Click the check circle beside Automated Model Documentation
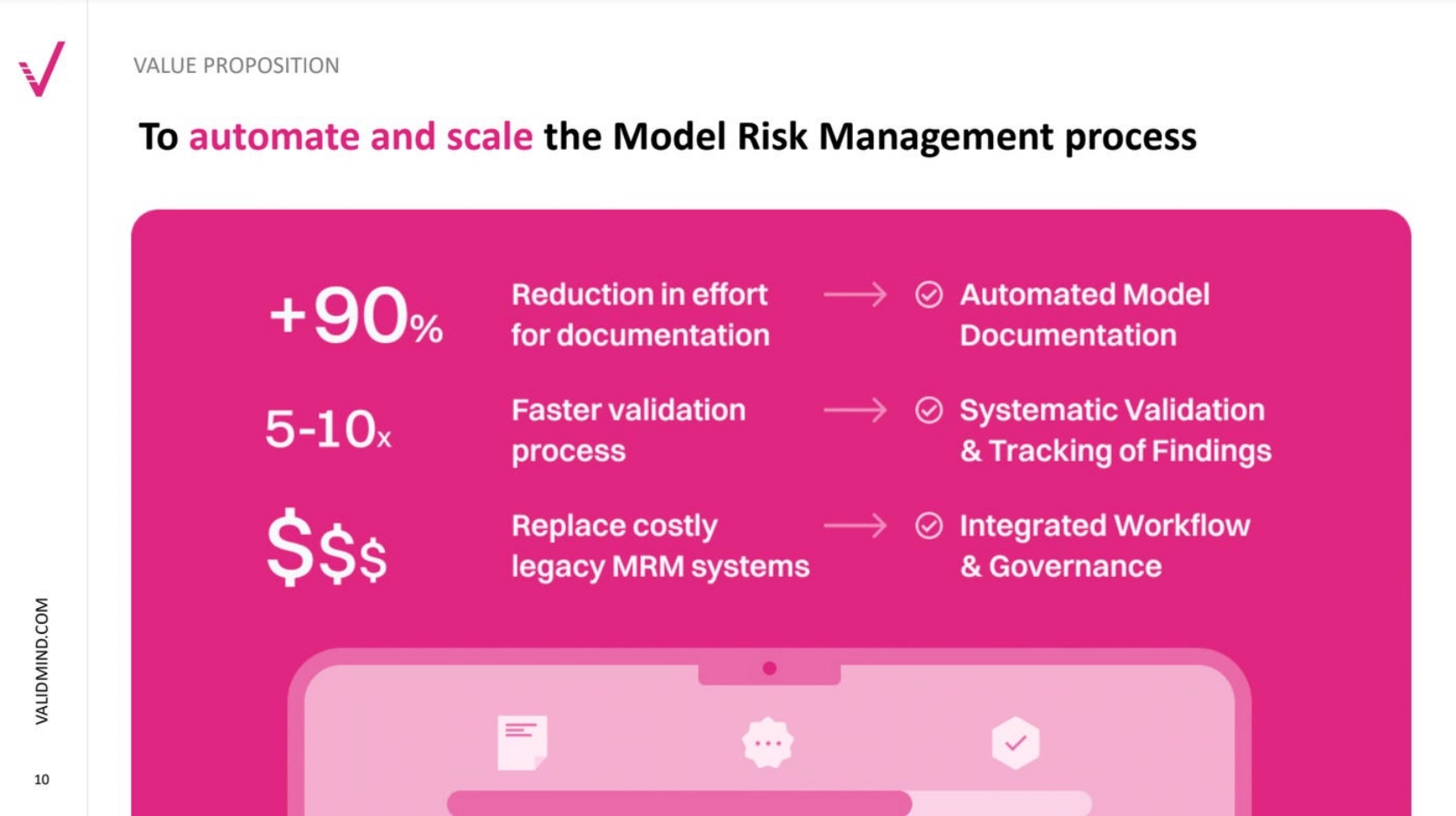 point(929,295)
